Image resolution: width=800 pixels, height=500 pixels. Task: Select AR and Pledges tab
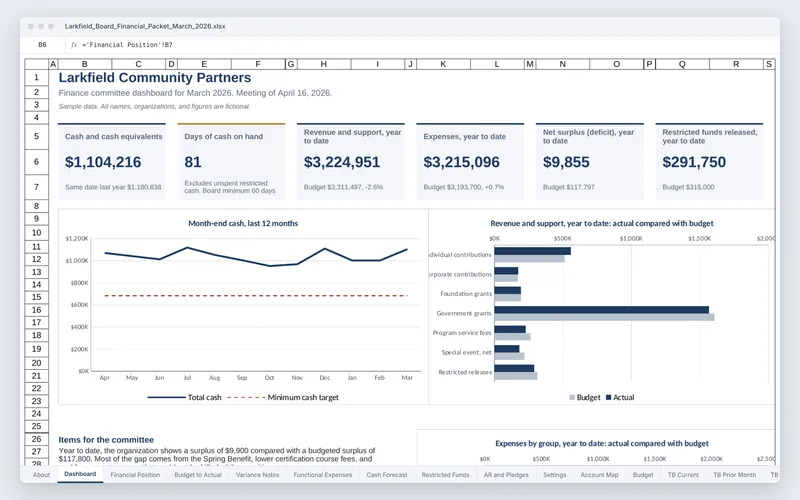tap(506, 474)
